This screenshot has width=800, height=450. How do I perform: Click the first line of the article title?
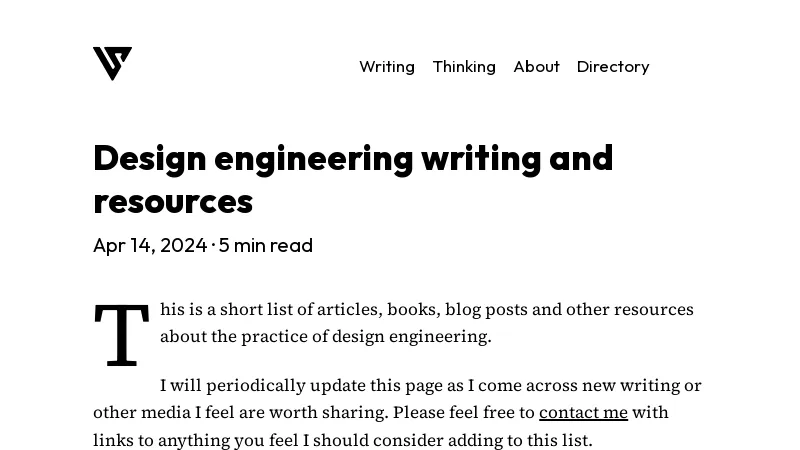pyautogui.click(x=353, y=158)
